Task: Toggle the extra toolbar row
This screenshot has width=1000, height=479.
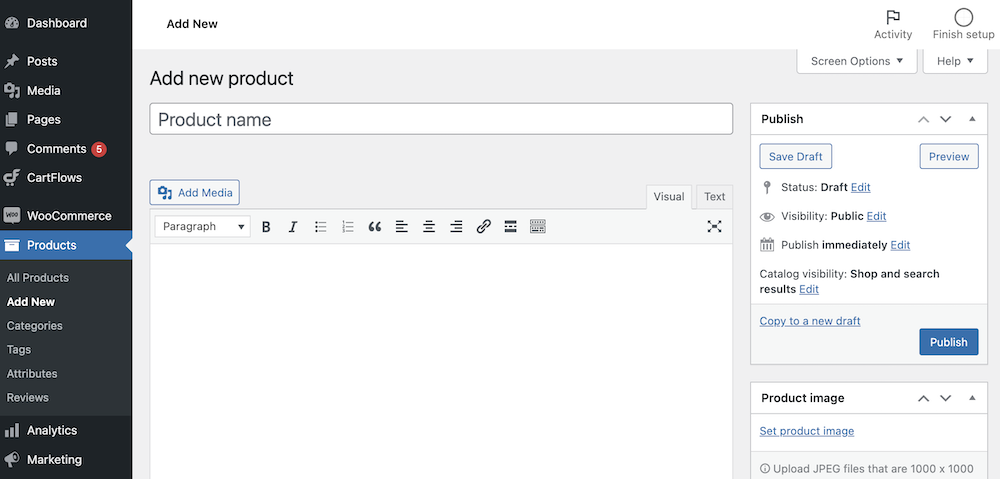Action: [538, 227]
